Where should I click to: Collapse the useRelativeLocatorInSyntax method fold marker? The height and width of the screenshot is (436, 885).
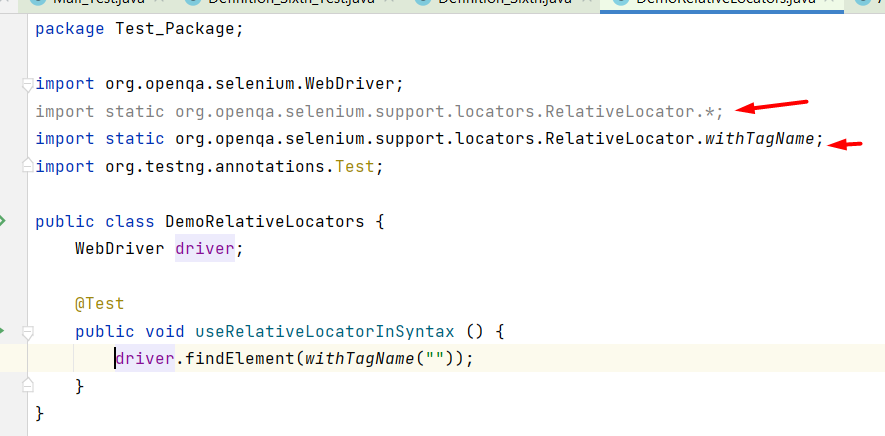tap(29, 331)
